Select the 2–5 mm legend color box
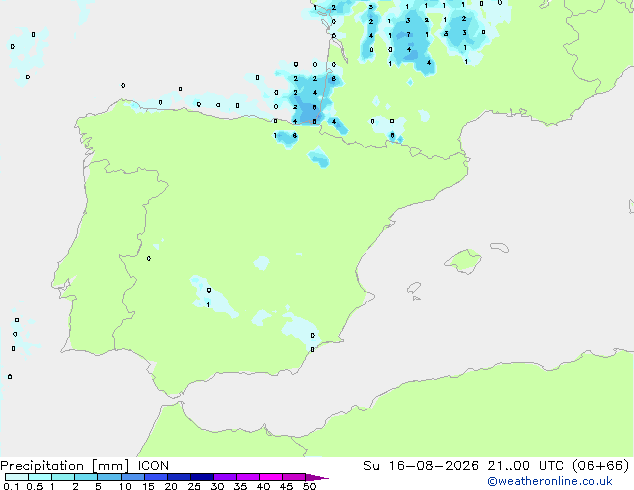Image resolution: width=634 pixels, height=490 pixels. pos(86,477)
